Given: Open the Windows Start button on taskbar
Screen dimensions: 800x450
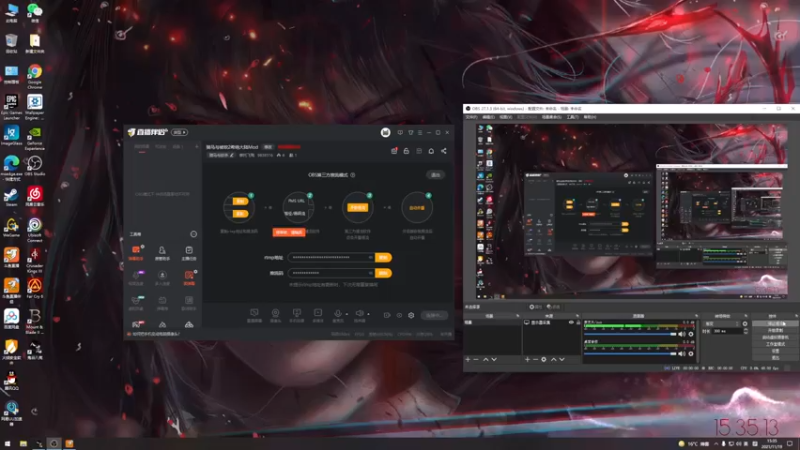Looking at the screenshot, I should click(7, 443).
